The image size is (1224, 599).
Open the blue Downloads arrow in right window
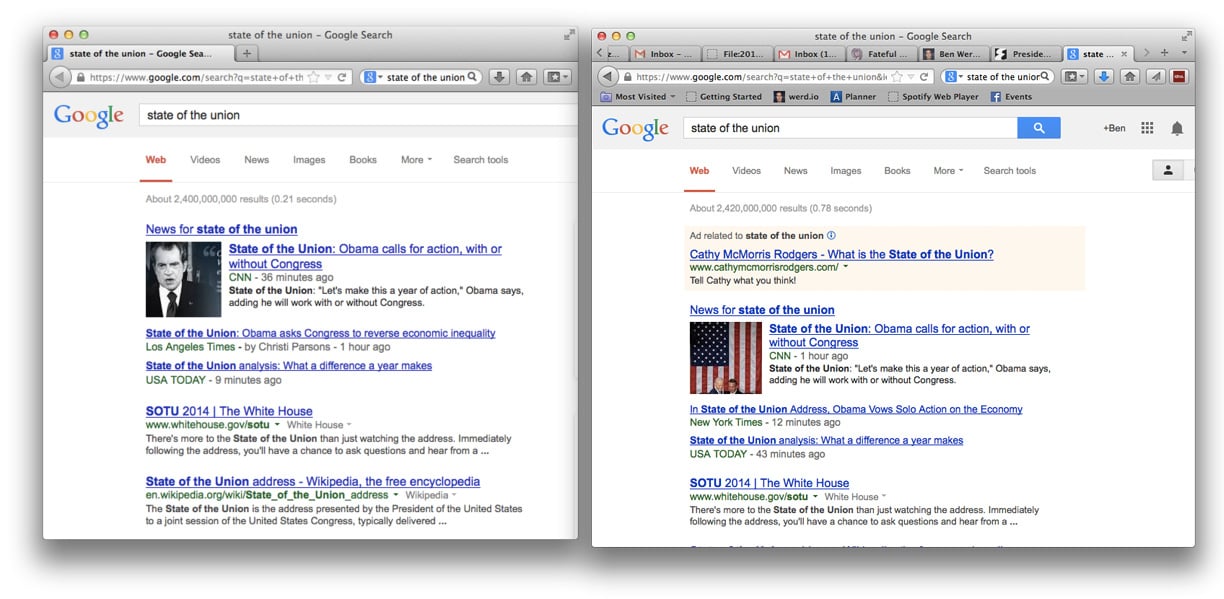pos(1103,76)
